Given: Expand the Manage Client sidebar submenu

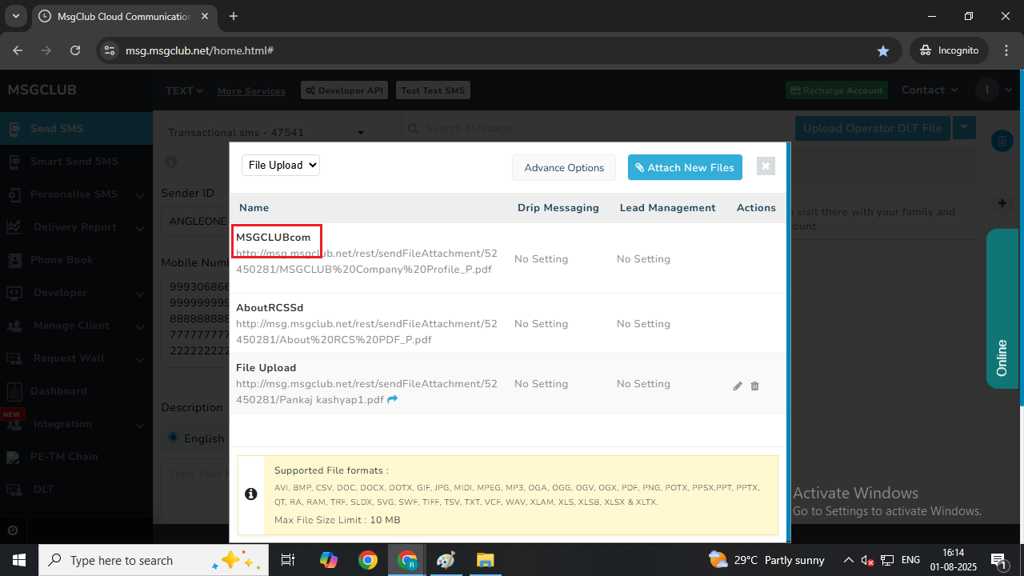Looking at the screenshot, I should (x=140, y=327).
